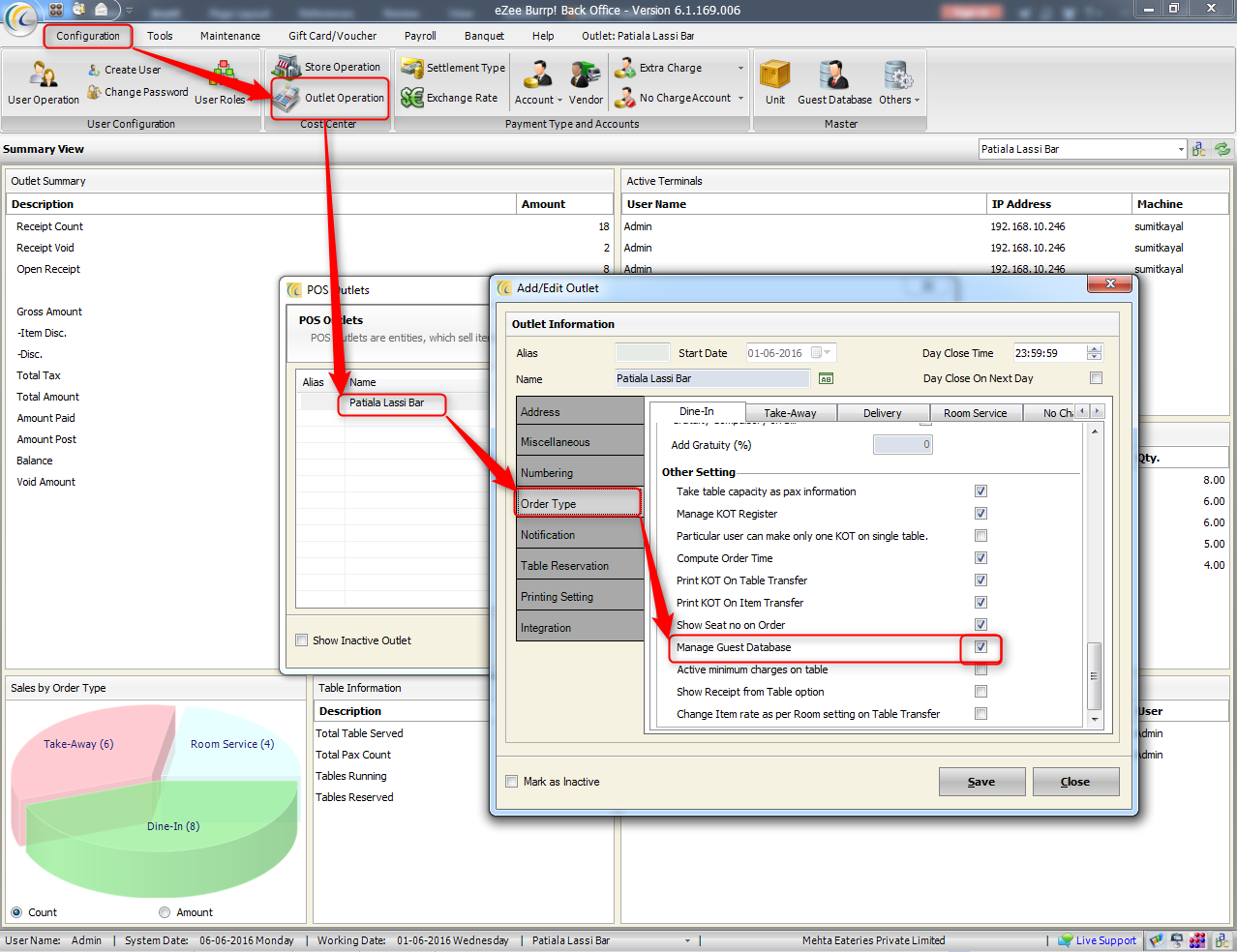Image resolution: width=1237 pixels, height=952 pixels.
Task: Expand the Extra Charge dropdown
Action: coord(741,68)
